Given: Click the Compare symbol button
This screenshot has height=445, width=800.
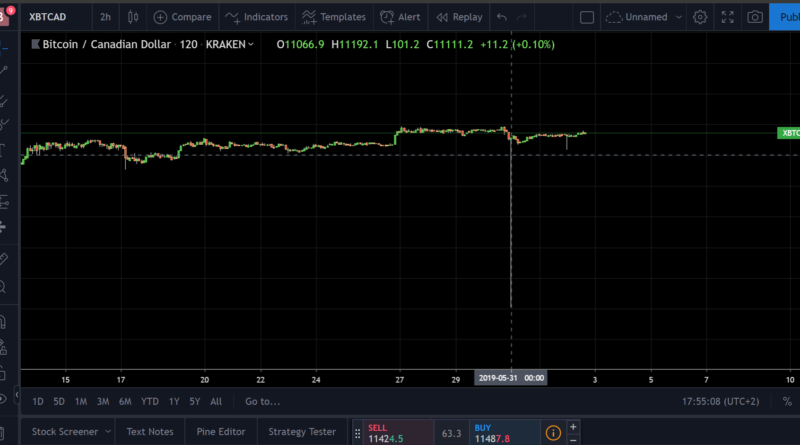Looking at the screenshot, I should pos(182,17).
